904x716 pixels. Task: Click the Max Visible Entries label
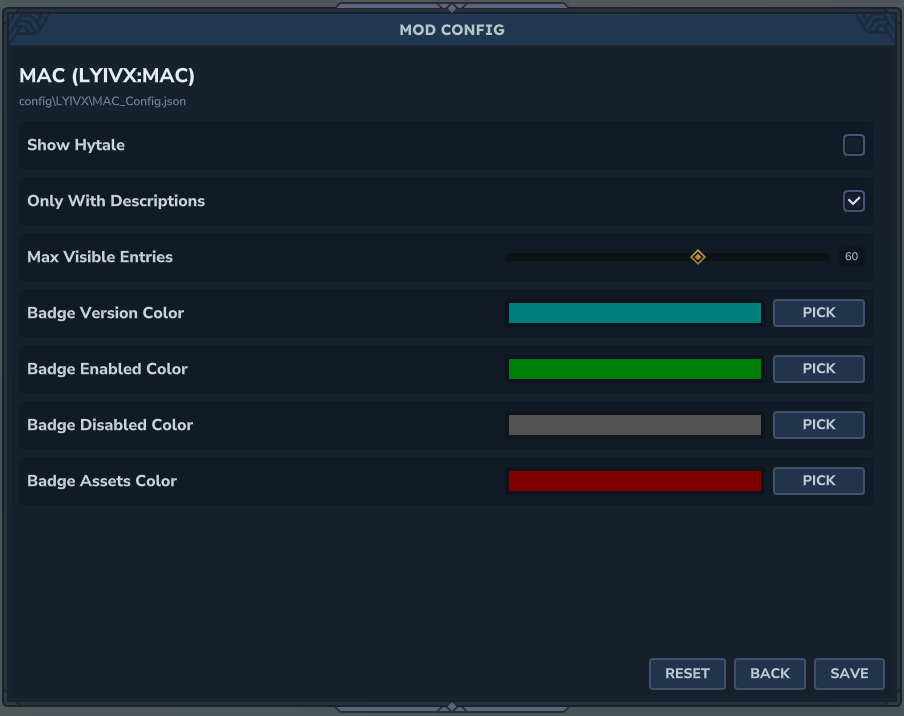pyautogui.click(x=100, y=257)
